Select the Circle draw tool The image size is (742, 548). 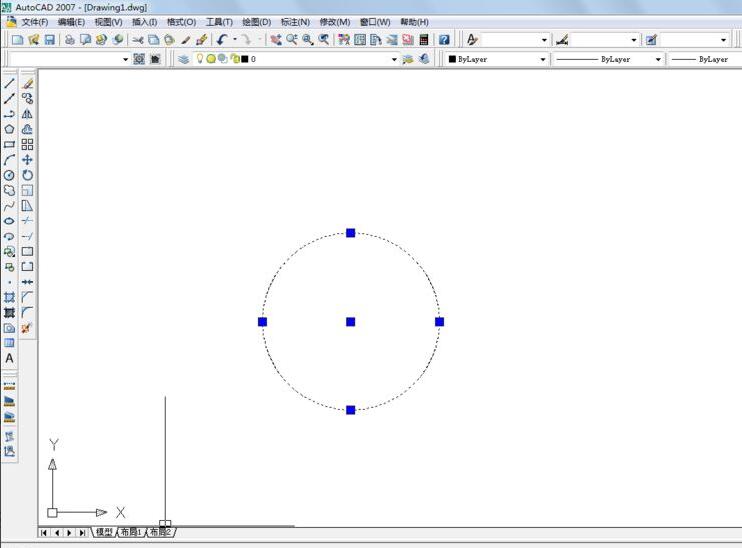click(x=9, y=175)
